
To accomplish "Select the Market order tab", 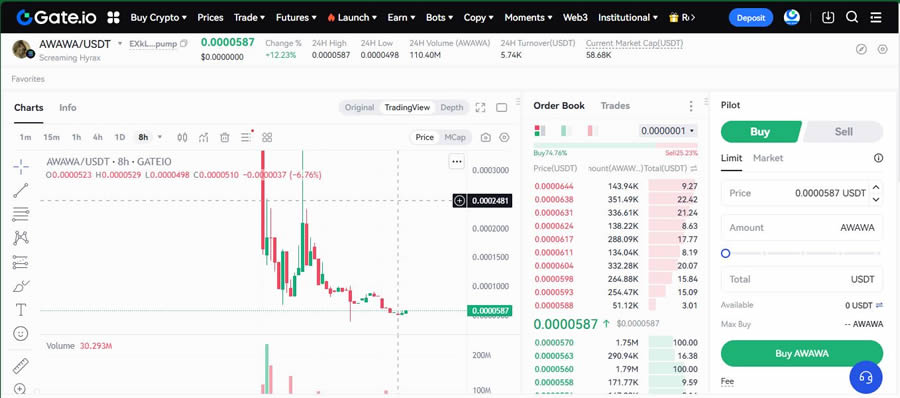I will pos(768,158).
